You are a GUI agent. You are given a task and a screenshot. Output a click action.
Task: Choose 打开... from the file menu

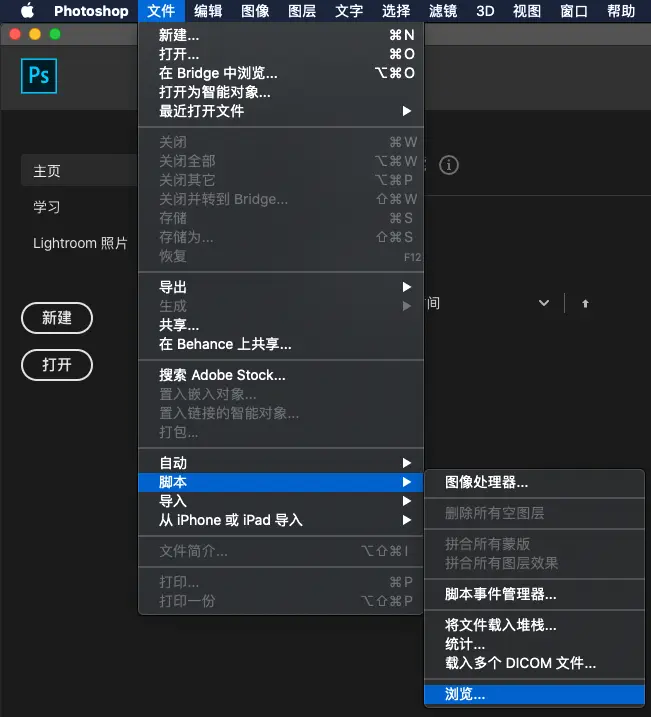click(x=281, y=54)
